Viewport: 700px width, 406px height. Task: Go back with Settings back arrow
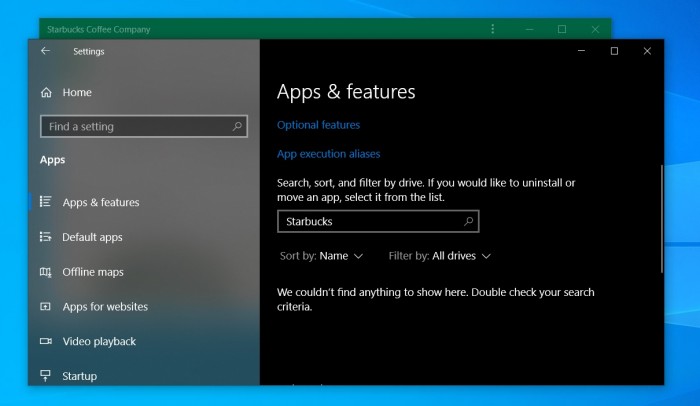[x=45, y=51]
